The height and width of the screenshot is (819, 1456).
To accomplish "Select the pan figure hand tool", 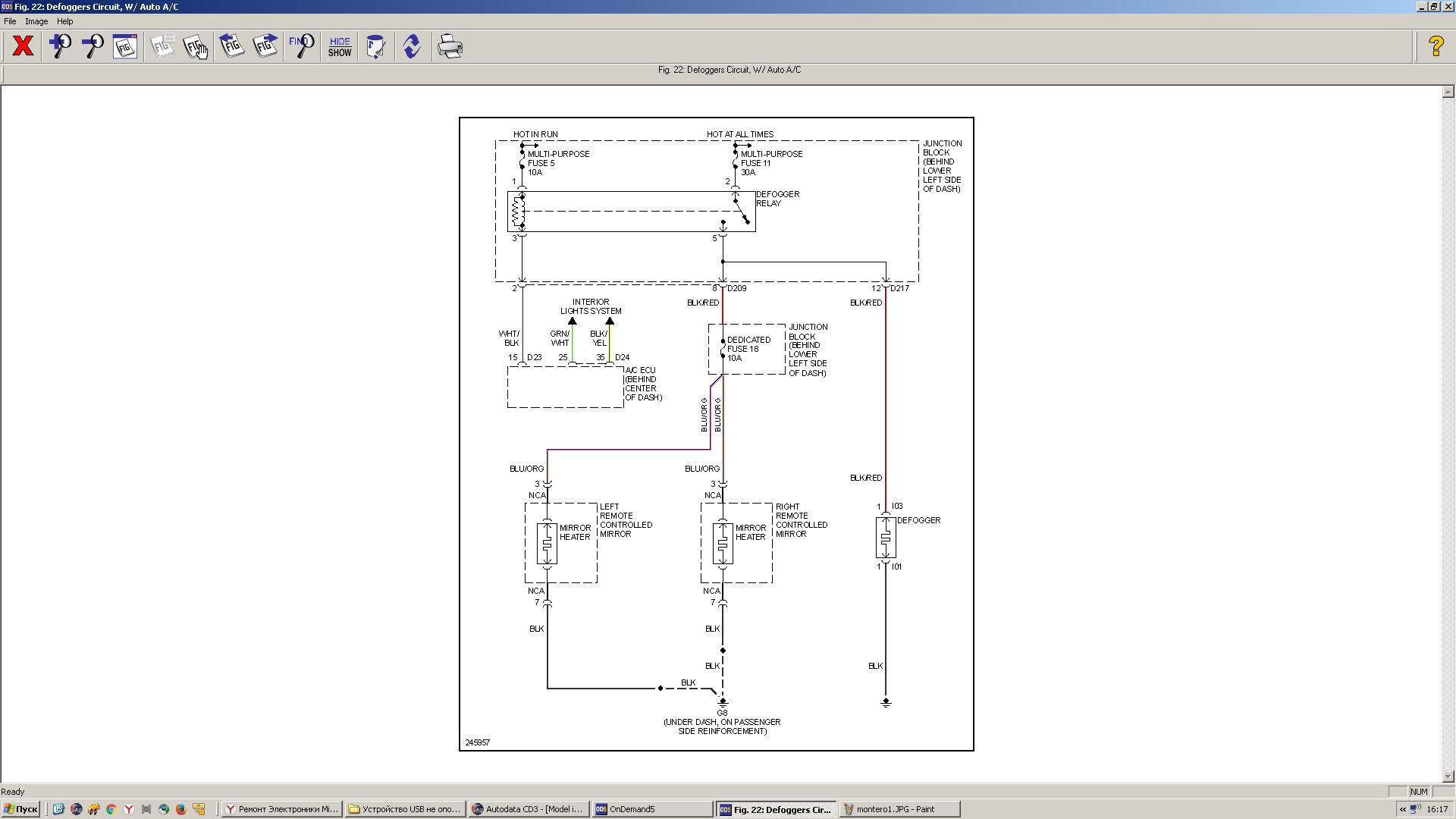I will [x=196, y=46].
